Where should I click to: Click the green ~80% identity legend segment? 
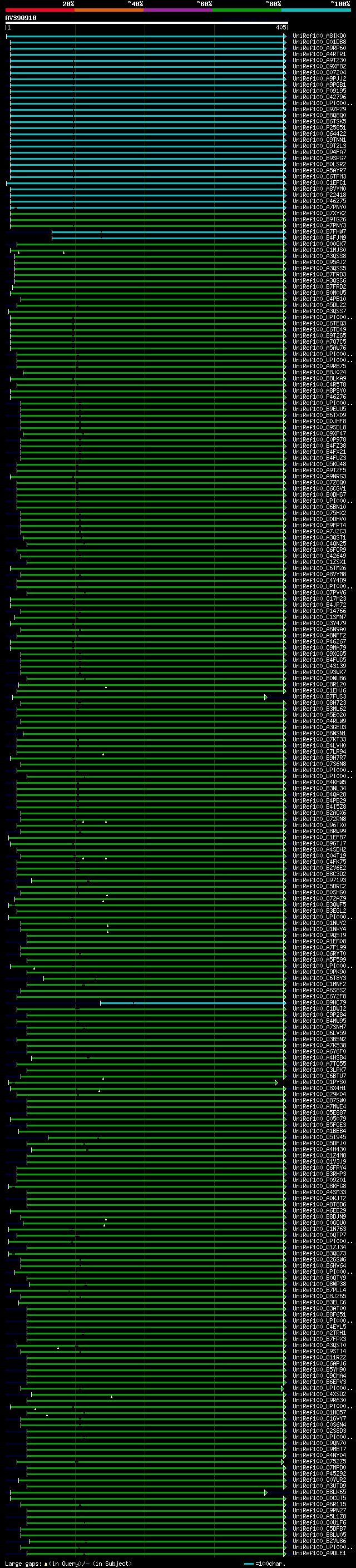(247, 10)
